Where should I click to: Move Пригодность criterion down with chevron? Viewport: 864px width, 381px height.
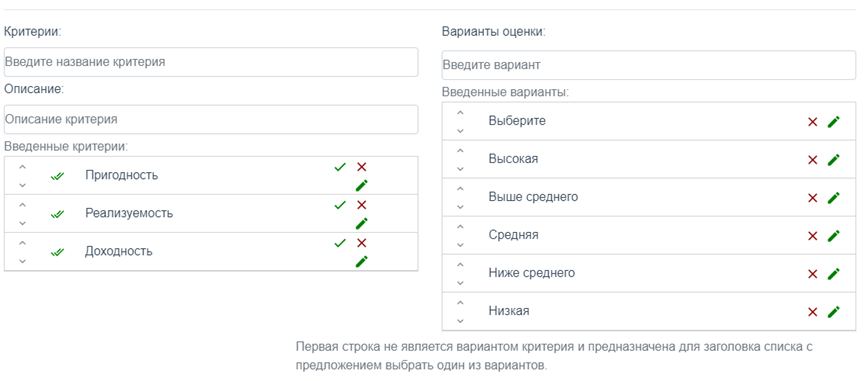[x=22, y=185]
